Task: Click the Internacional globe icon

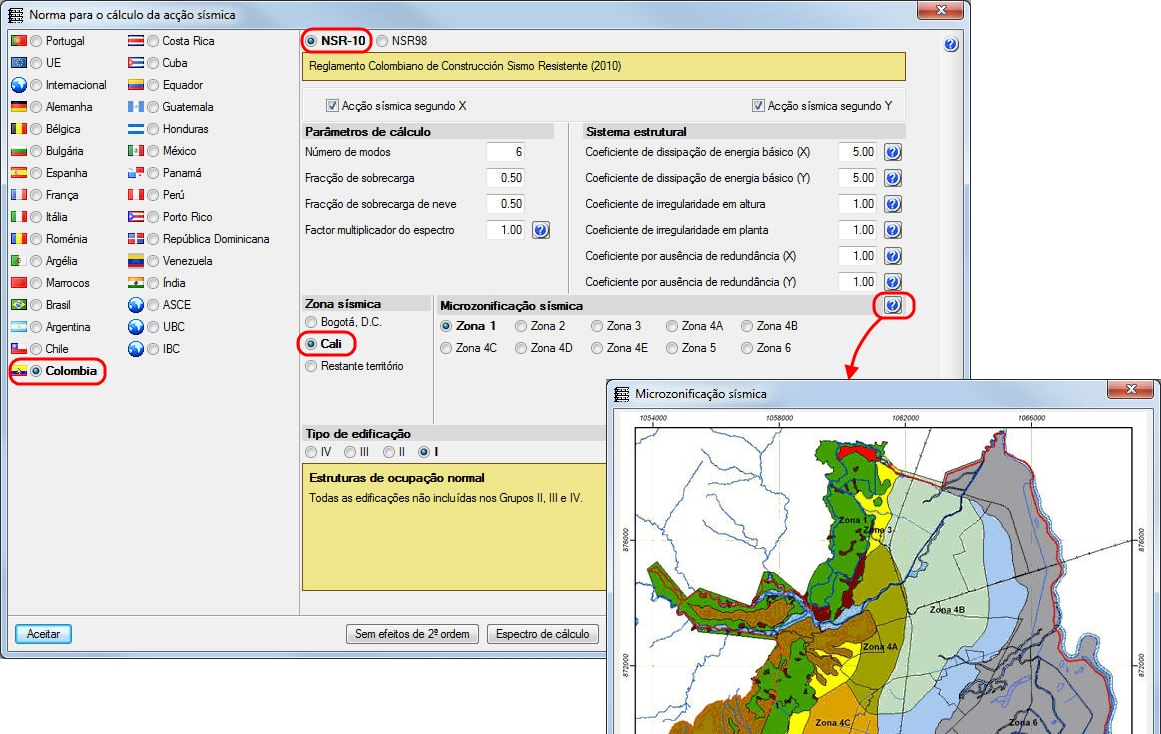Action: (19, 84)
